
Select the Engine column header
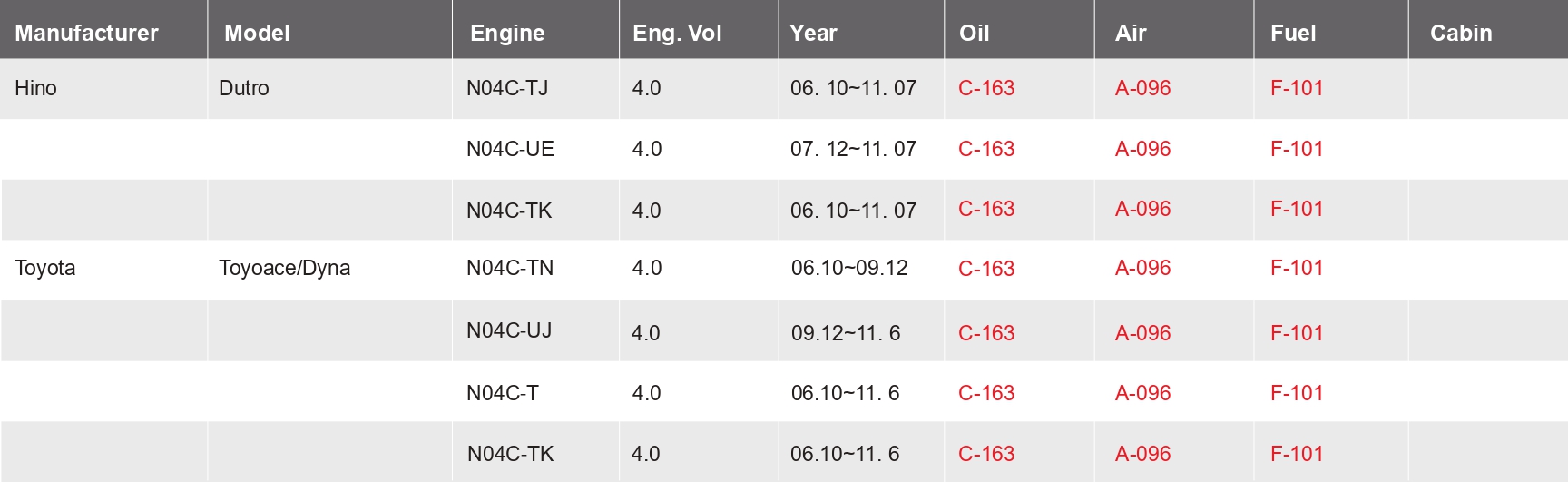tap(507, 34)
